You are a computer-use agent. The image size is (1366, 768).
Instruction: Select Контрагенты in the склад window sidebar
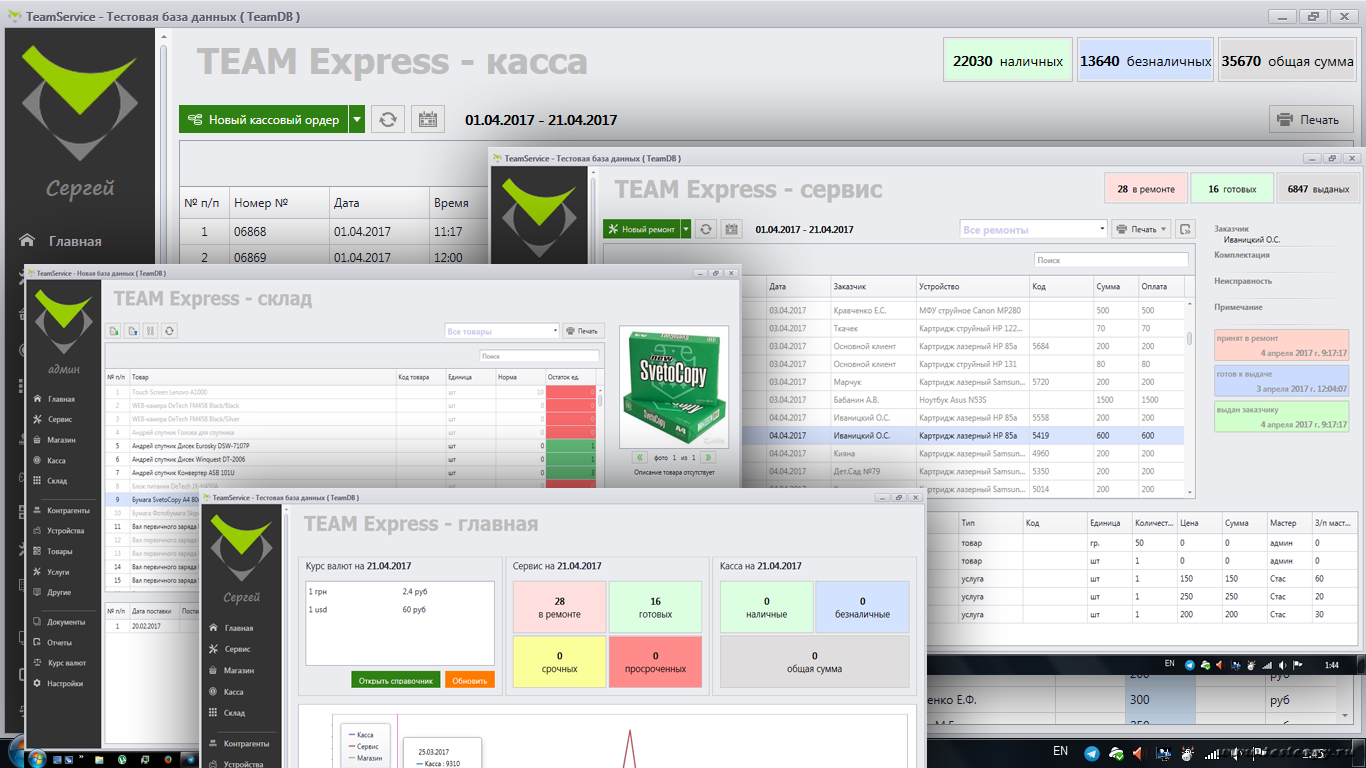[68, 510]
